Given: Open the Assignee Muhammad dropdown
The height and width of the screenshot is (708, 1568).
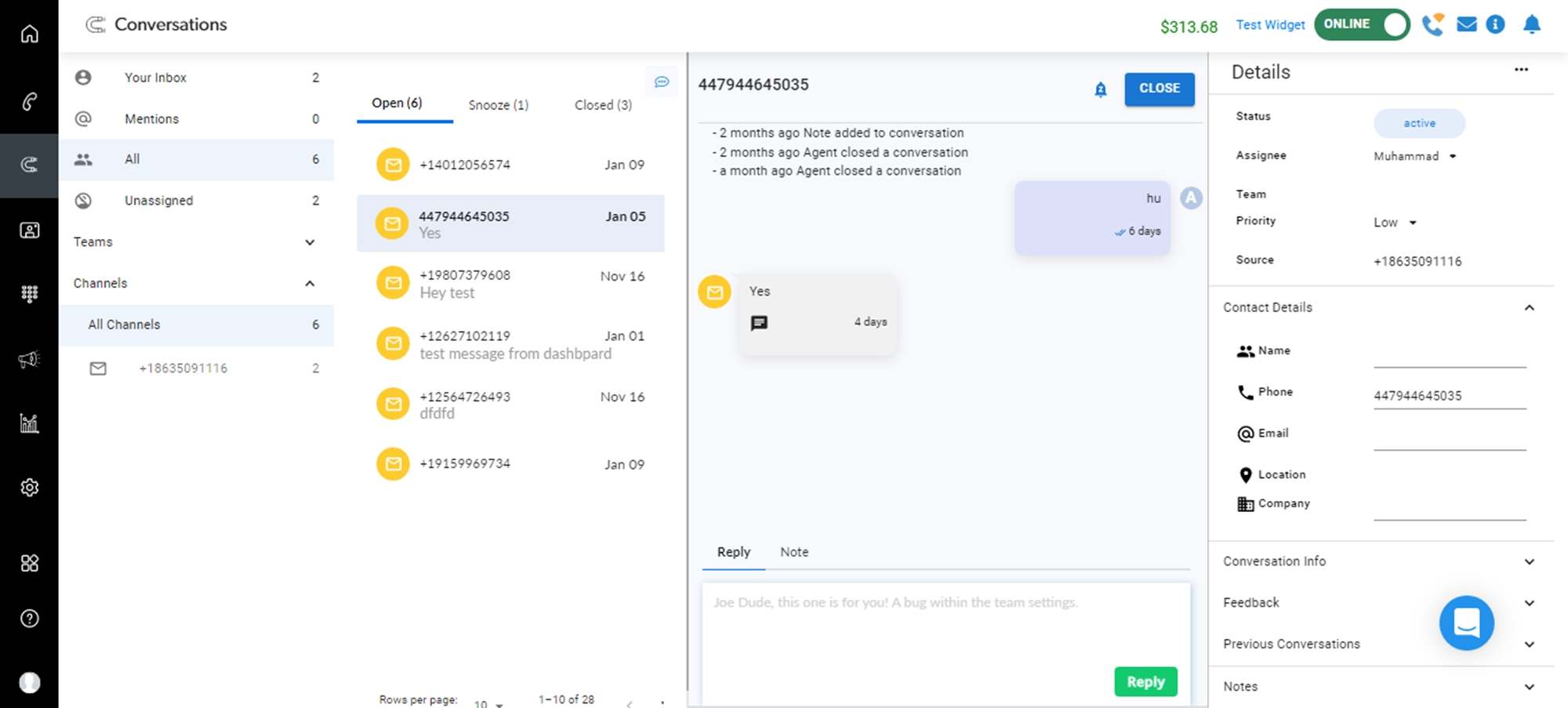Looking at the screenshot, I should (x=1415, y=156).
